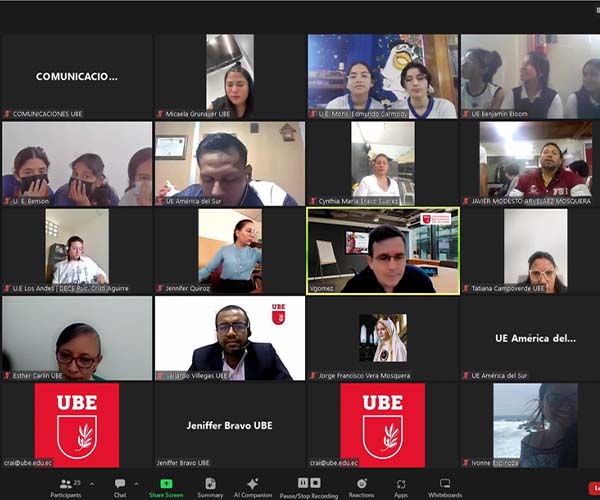
Task: Select U.E Los Andes DECE video tile
Action: point(77,251)
